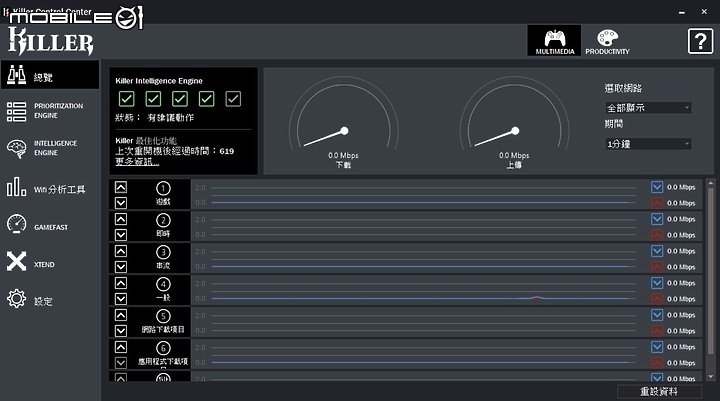
Task: Toggle red upload icon in row 6
Action: tap(657, 362)
